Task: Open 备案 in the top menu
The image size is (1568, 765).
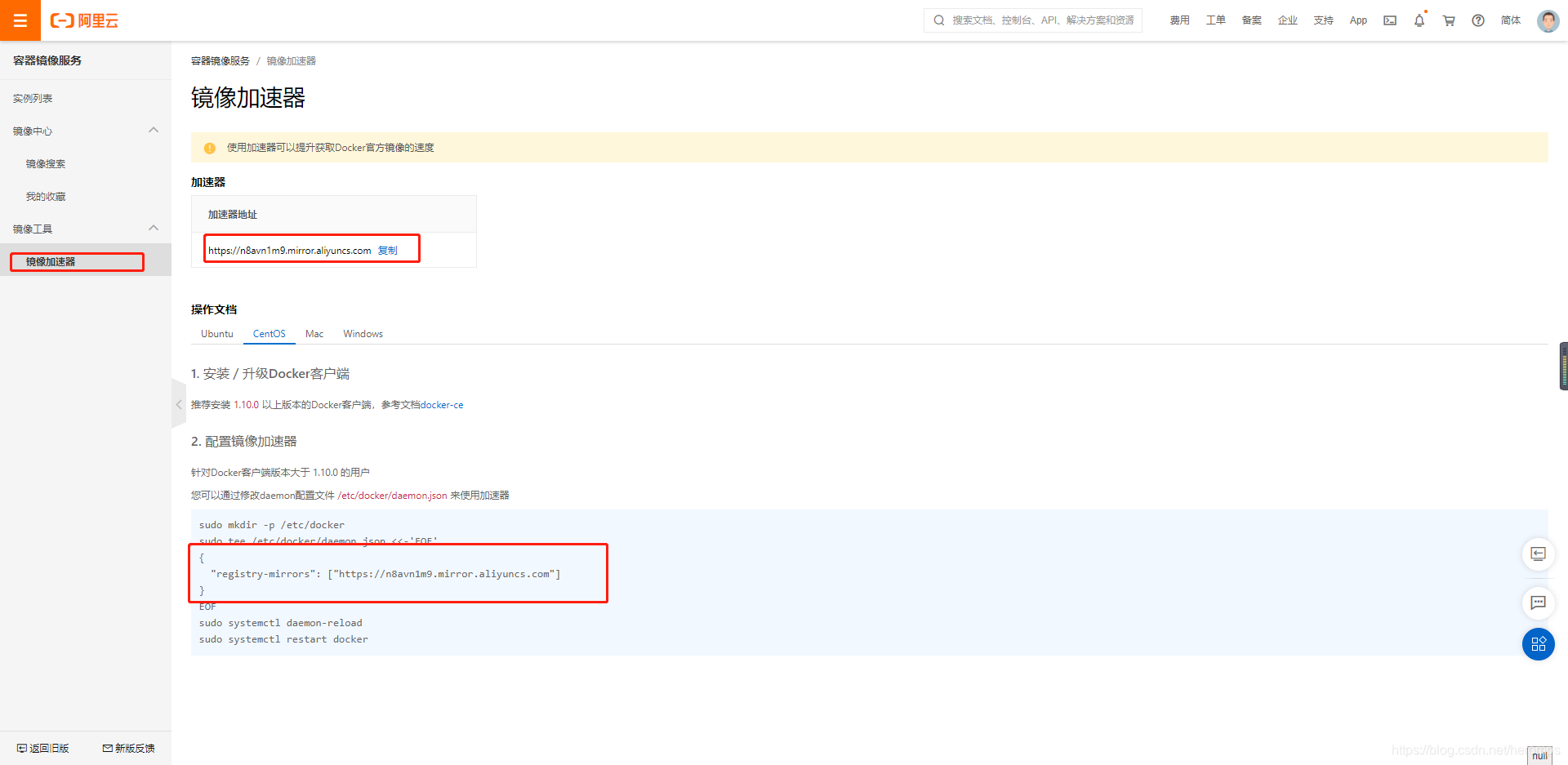Action: point(1251,20)
